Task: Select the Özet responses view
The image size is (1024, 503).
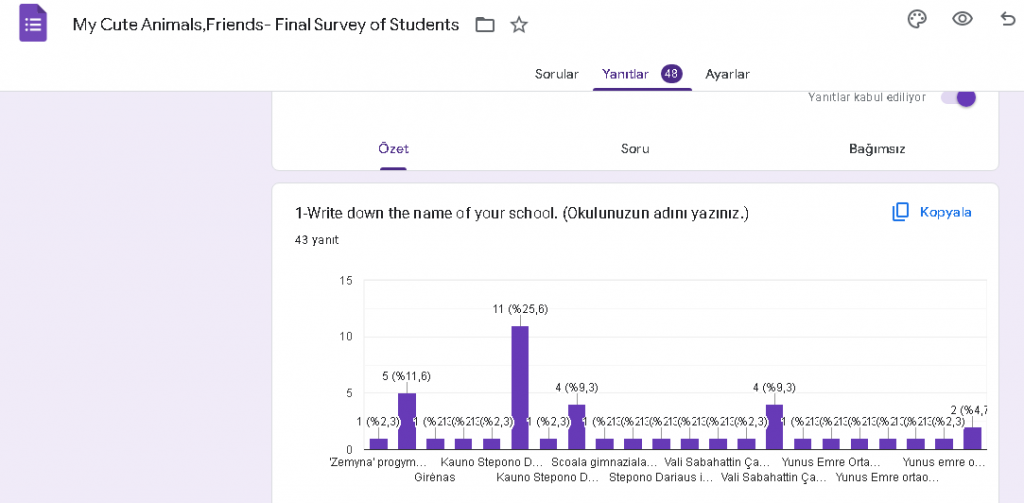Action: coord(393,149)
